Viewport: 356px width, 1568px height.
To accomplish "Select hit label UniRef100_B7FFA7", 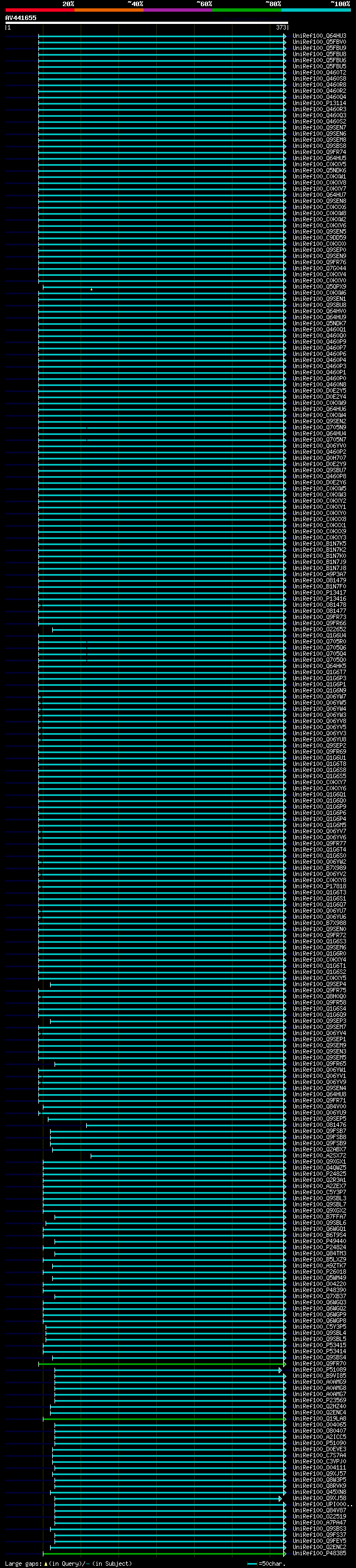I will (x=319, y=1218).
